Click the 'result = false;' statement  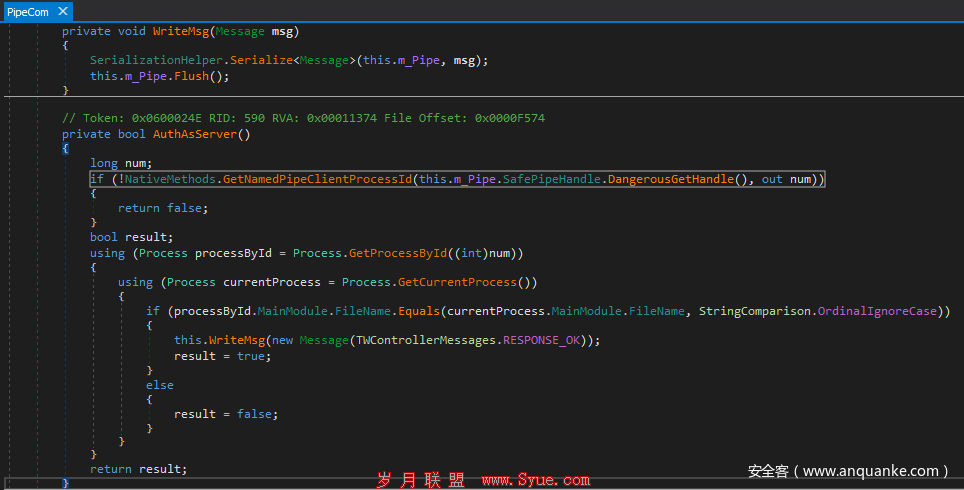coord(226,414)
